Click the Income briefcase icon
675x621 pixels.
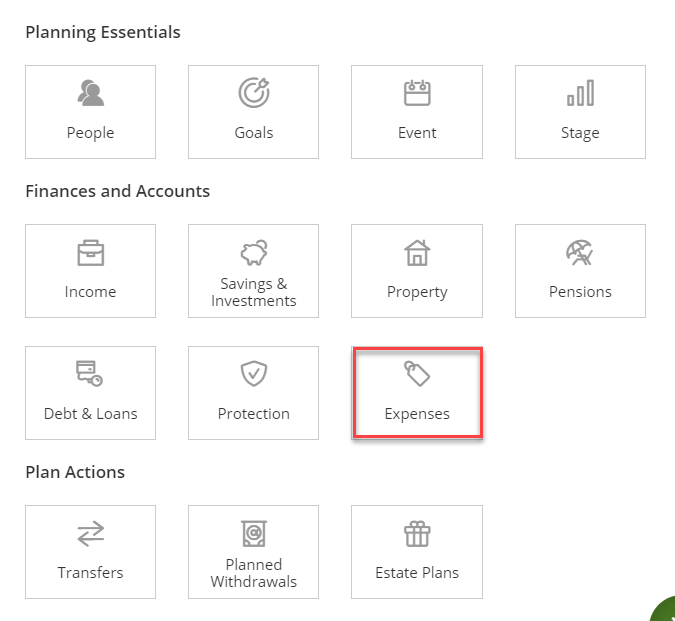(x=90, y=253)
